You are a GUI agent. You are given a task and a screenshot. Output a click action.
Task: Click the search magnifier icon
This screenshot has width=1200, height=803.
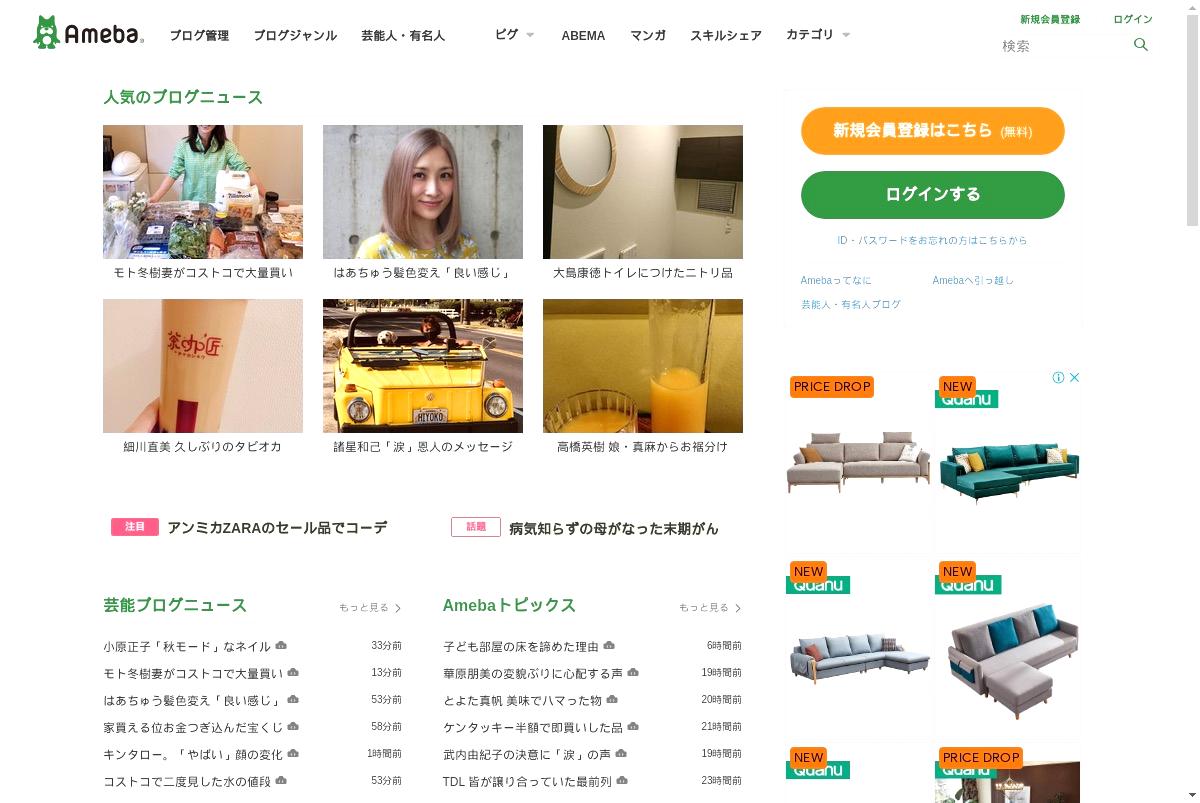[x=1141, y=45]
